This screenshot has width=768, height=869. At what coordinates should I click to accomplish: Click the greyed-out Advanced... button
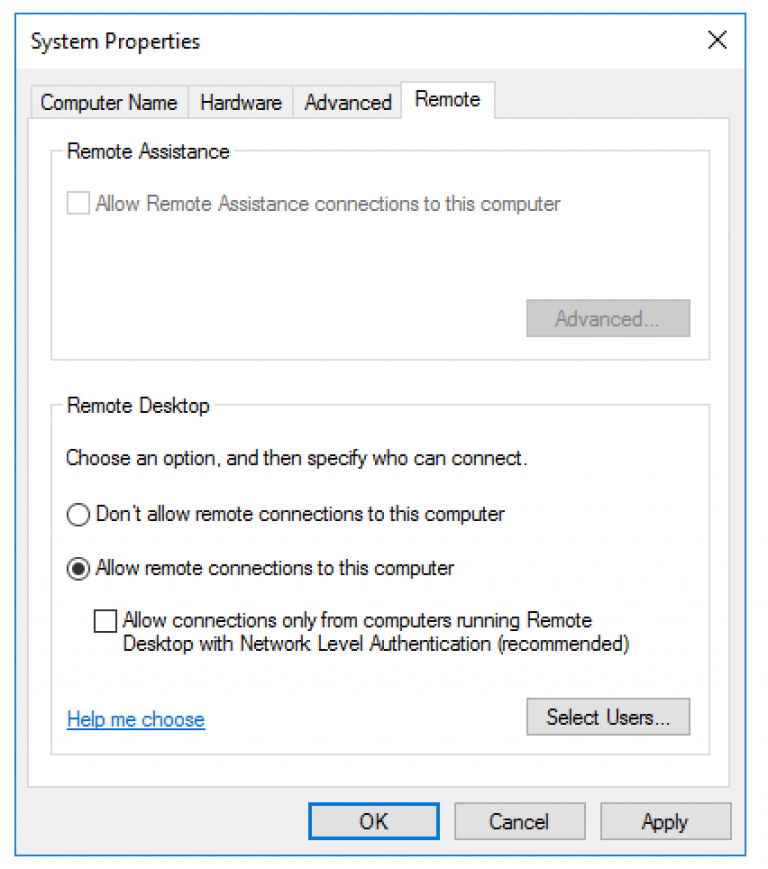[x=607, y=319]
